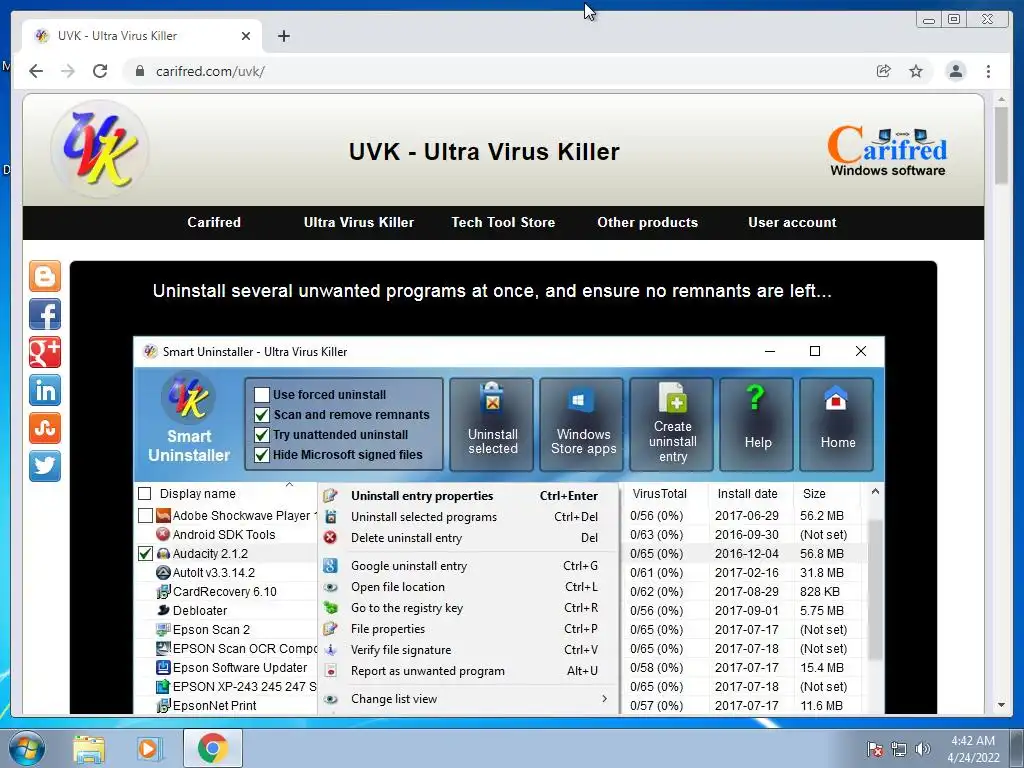Viewport: 1024px width, 768px height.
Task: Share on LinkedIn icon
Action: (x=44, y=390)
